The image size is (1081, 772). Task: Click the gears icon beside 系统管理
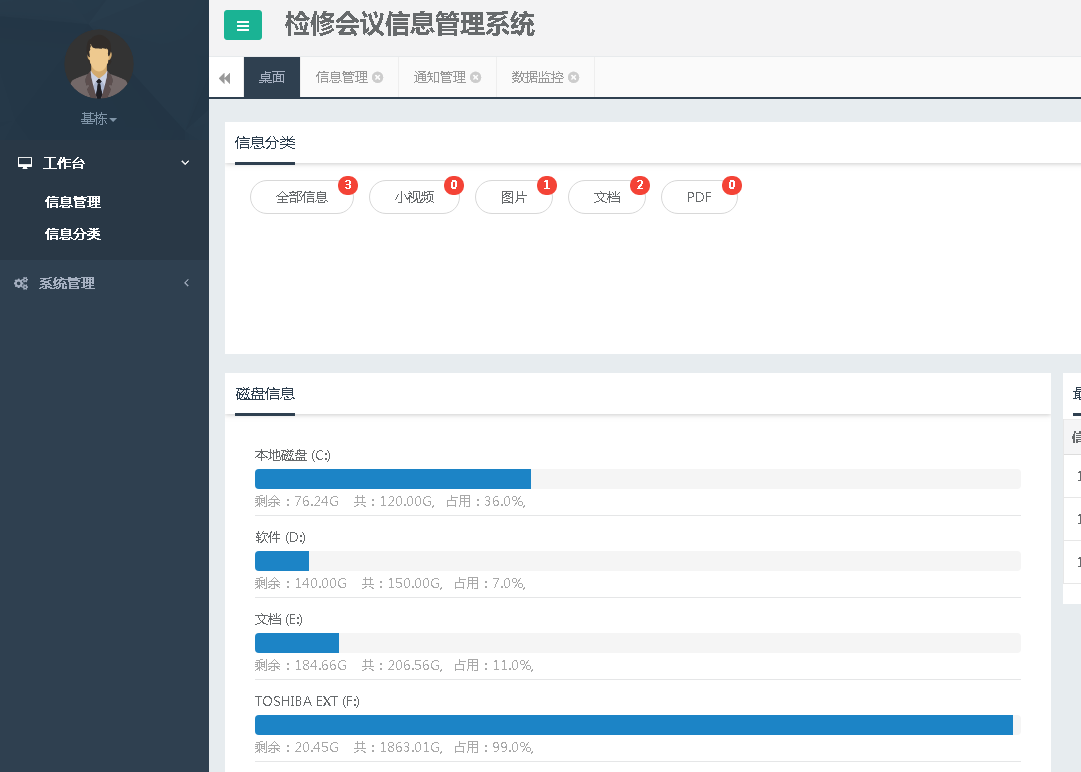click(21, 284)
